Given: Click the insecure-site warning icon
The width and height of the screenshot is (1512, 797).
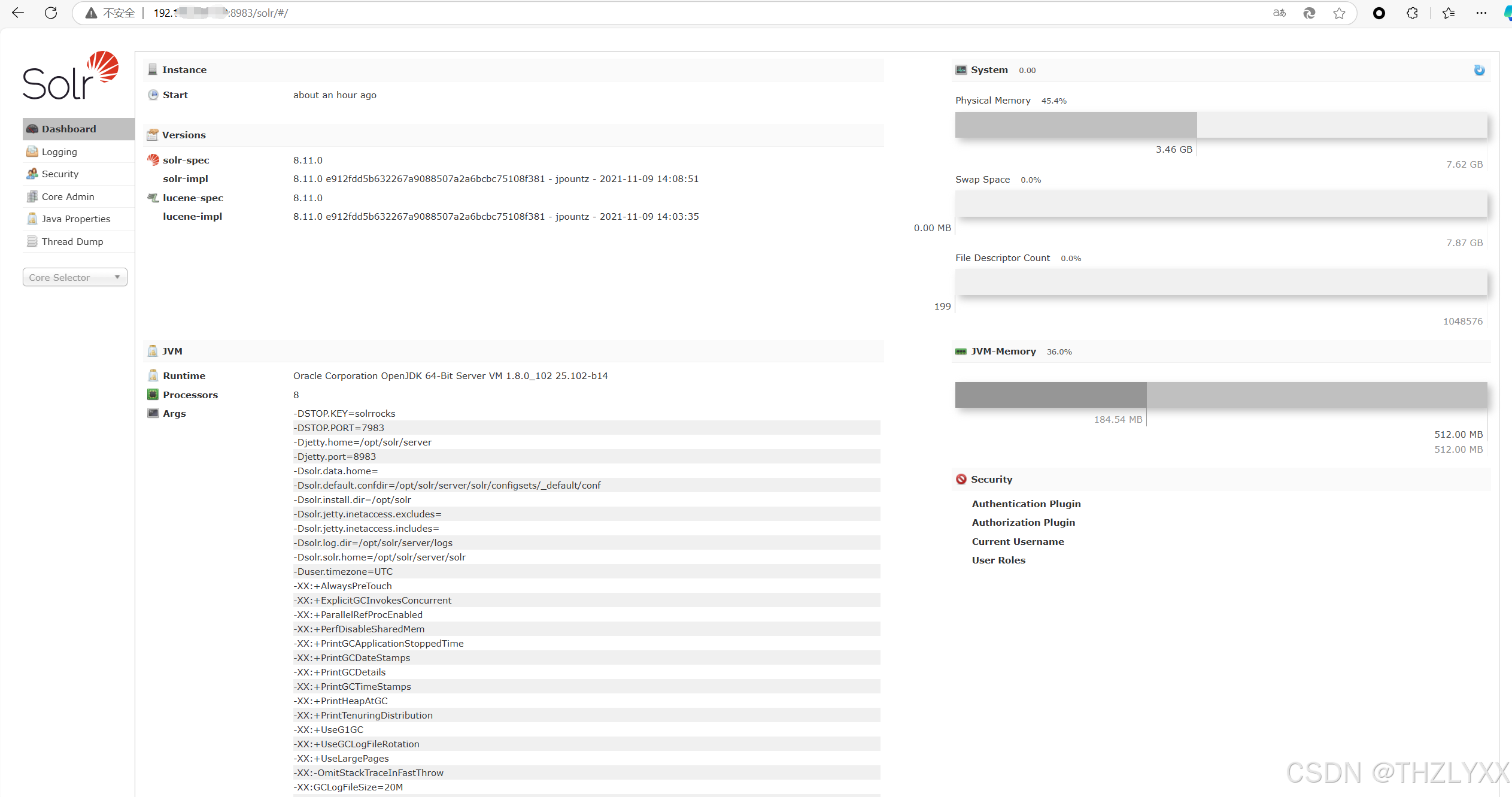Looking at the screenshot, I should [91, 13].
